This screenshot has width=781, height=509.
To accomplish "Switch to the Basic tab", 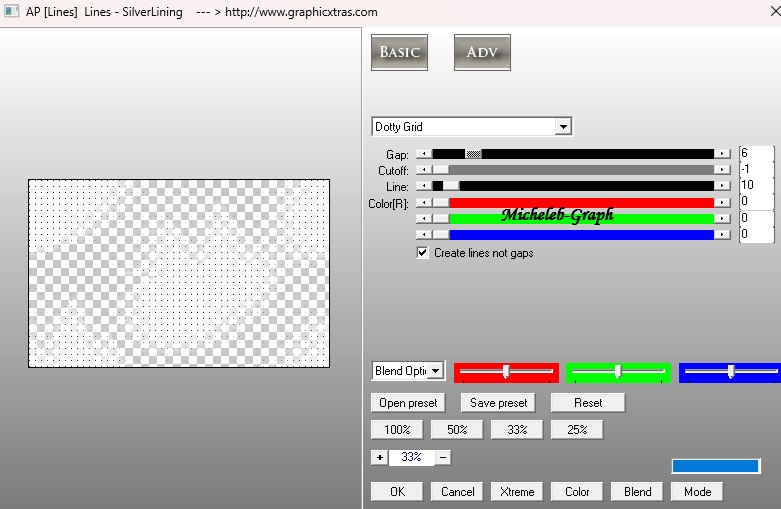I will pos(400,53).
